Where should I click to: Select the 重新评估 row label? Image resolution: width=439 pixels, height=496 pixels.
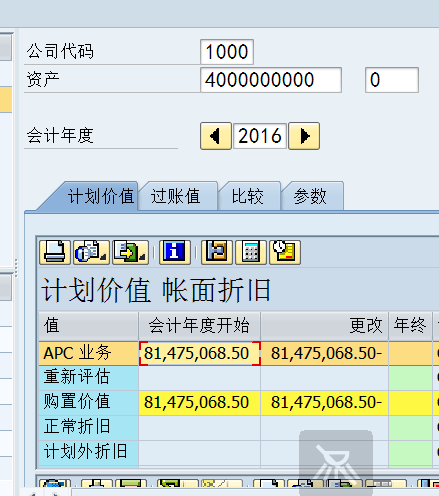point(88,378)
